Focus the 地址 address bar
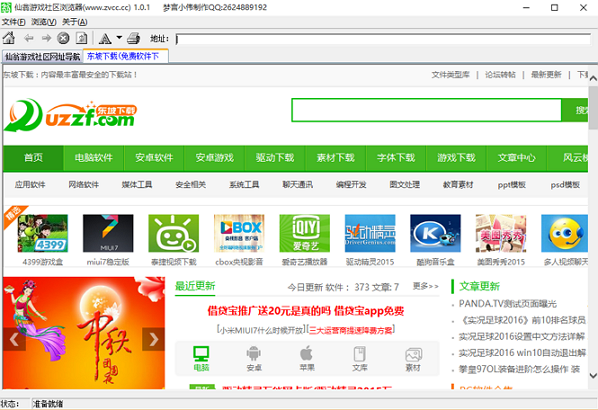This screenshot has height=410, width=598. [x=383, y=39]
